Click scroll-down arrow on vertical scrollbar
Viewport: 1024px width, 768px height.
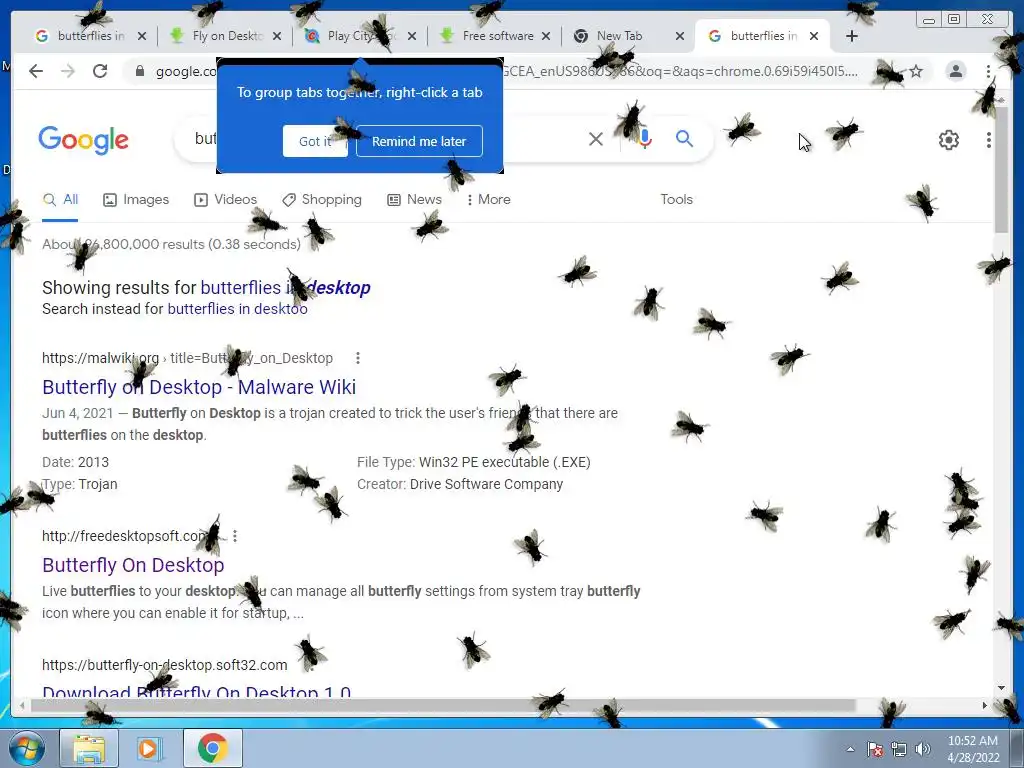pyautogui.click(x=1001, y=687)
